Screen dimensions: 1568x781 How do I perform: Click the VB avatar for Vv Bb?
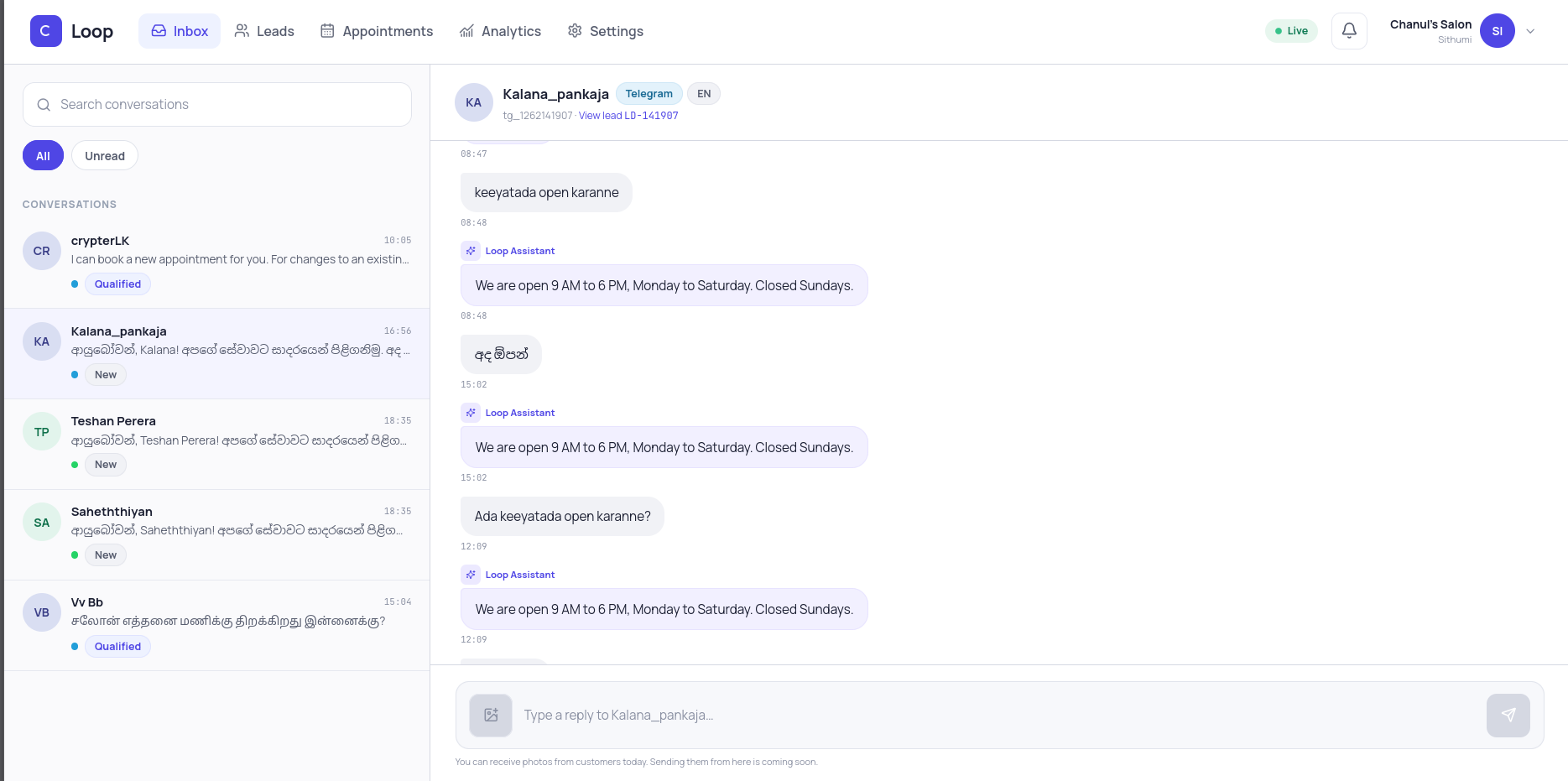(42, 612)
